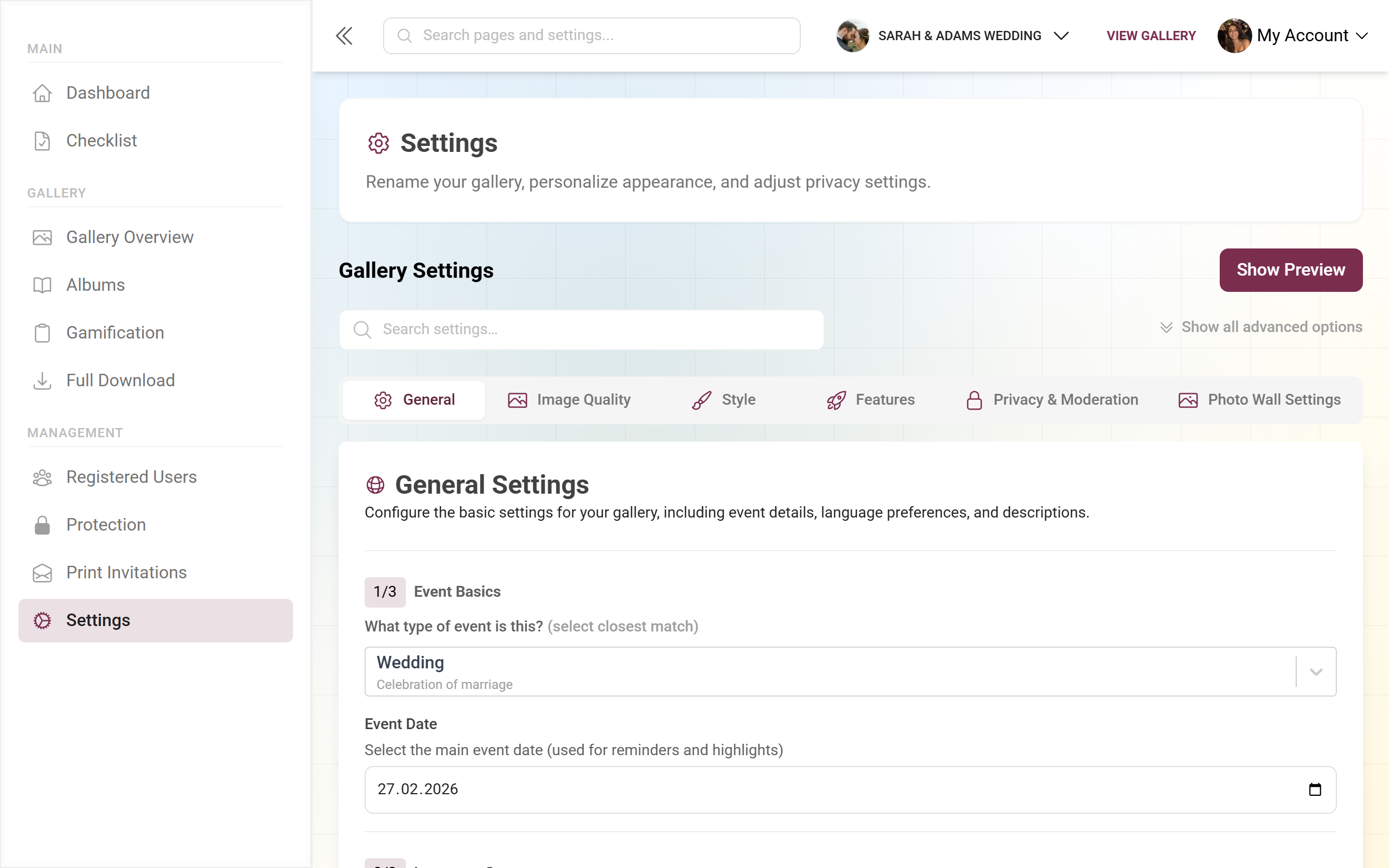Viewport: 1389px width, 868px height.
Task: Click the Privacy & Moderation lock icon
Action: pos(974,400)
